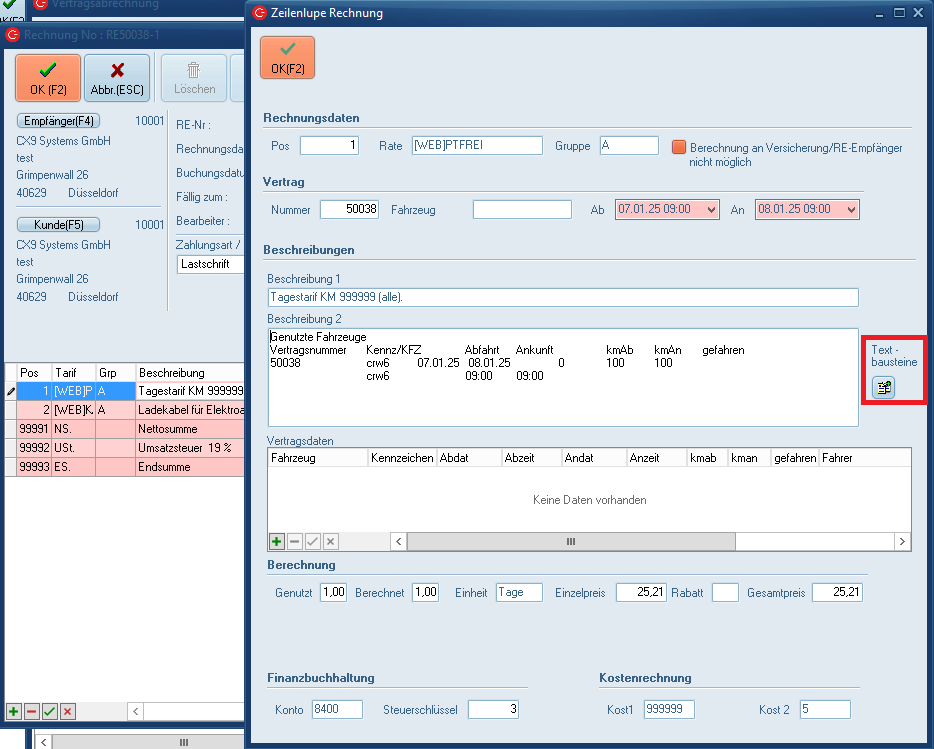Image resolution: width=934 pixels, height=749 pixels.
Task: Add invoice position with green plus icon
Action: click(14, 711)
